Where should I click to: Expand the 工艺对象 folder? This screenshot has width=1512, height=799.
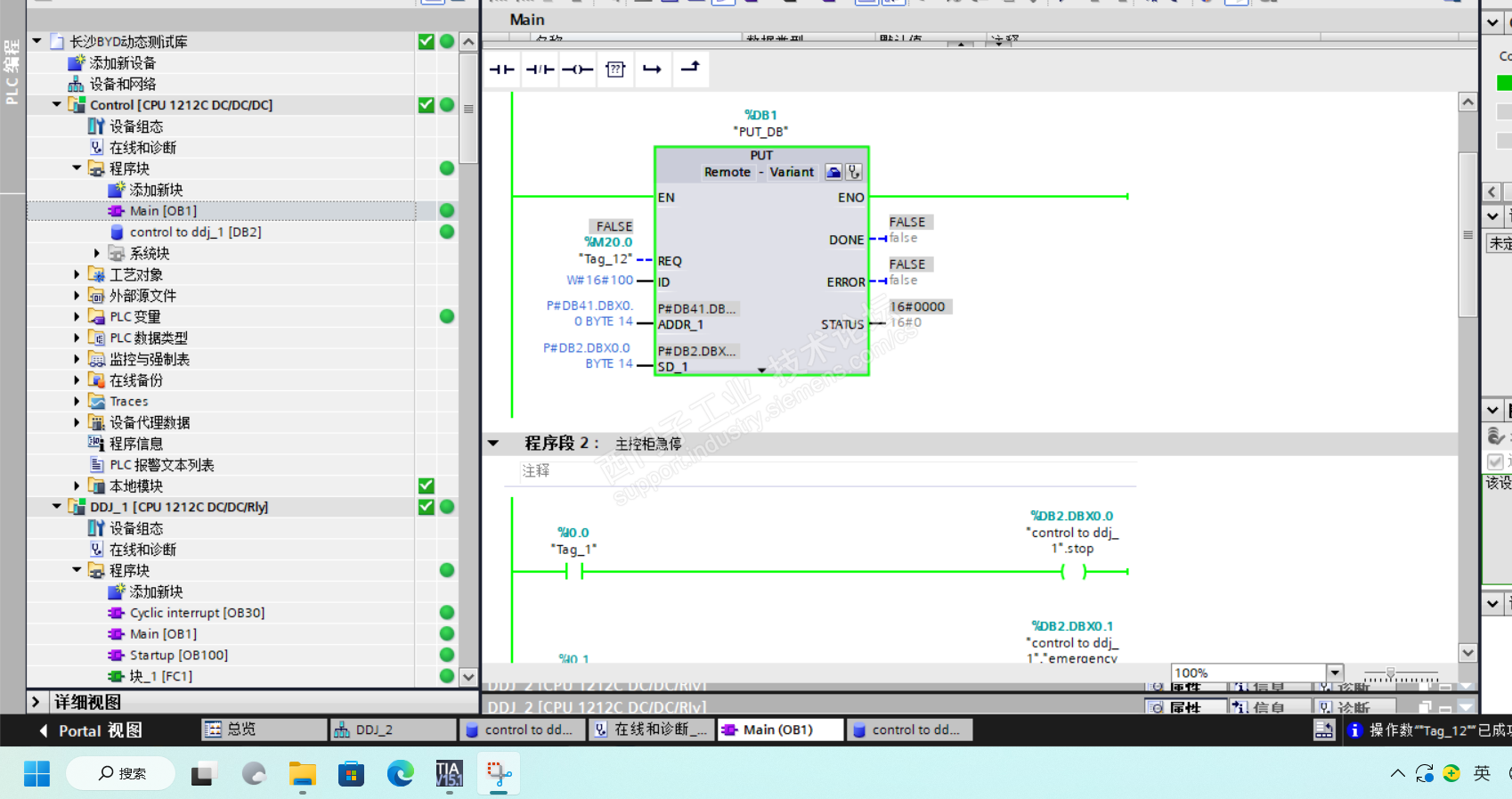coord(77,274)
